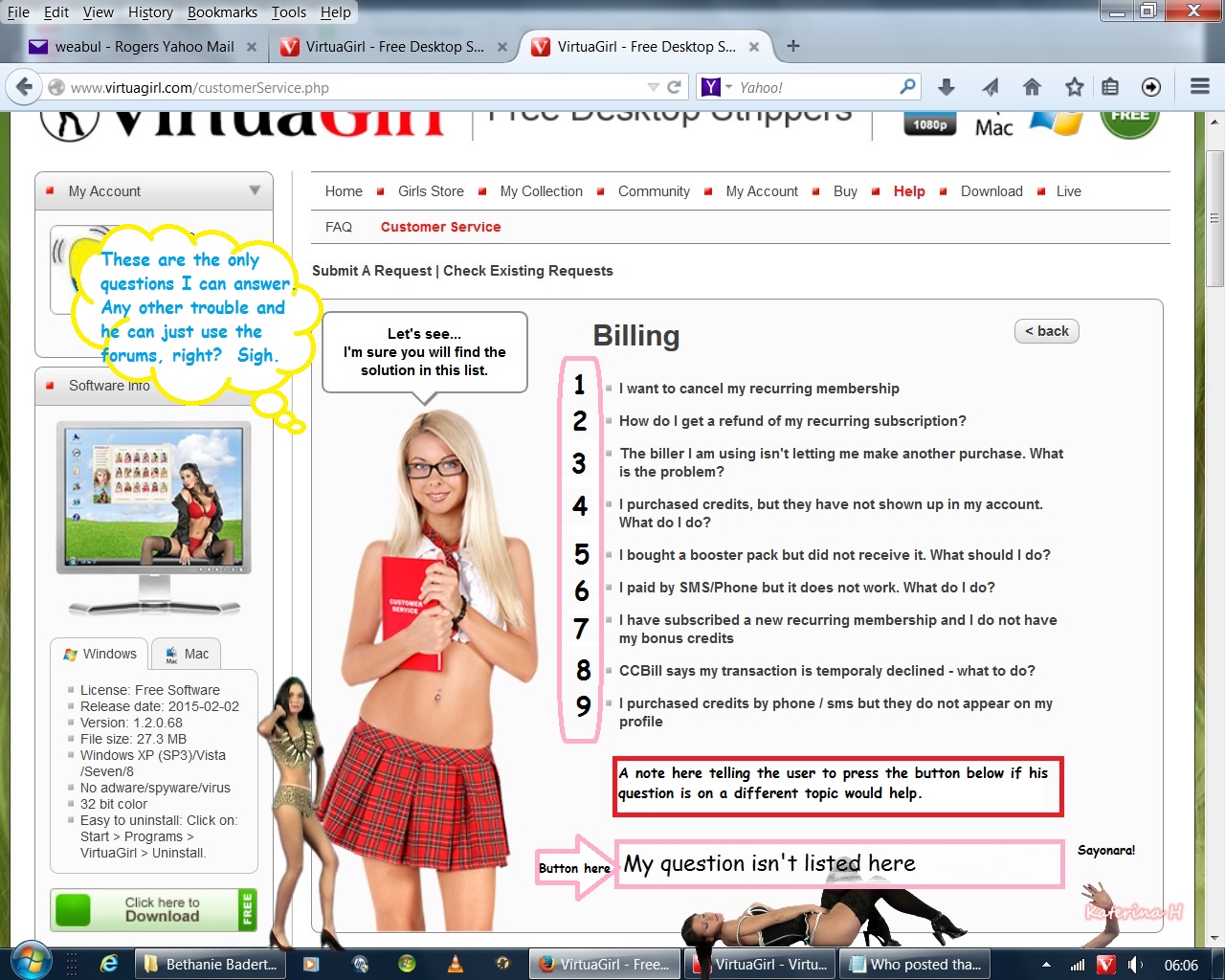The image size is (1225, 980).
Task: Switch to the Rogers Yahoo Mail tab
Action: click(144, 46)
